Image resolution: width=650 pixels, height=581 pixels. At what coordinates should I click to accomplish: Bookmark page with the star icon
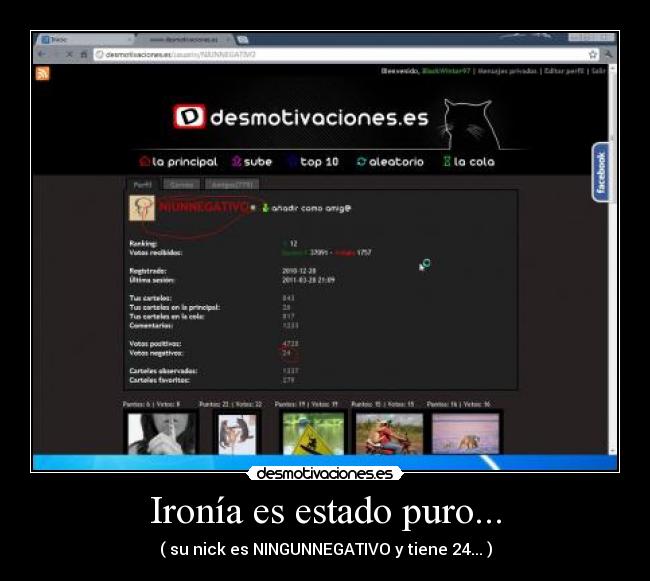pyautogui.click(x=593, y=54)
